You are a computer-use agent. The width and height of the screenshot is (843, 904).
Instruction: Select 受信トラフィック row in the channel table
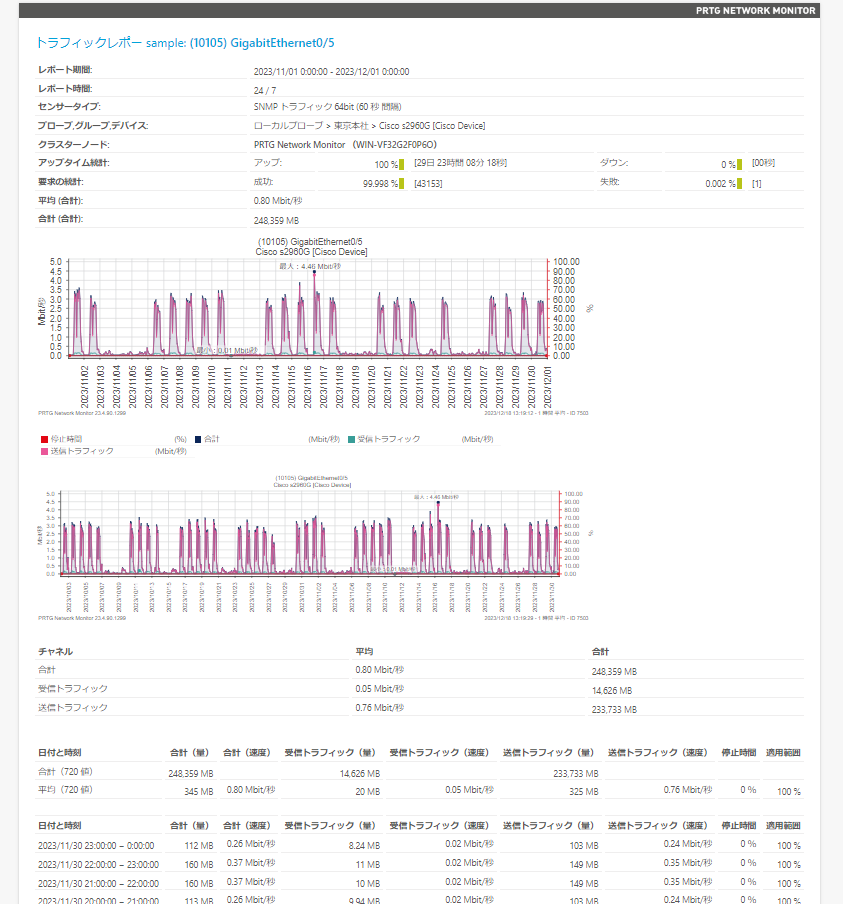point(419,689)
